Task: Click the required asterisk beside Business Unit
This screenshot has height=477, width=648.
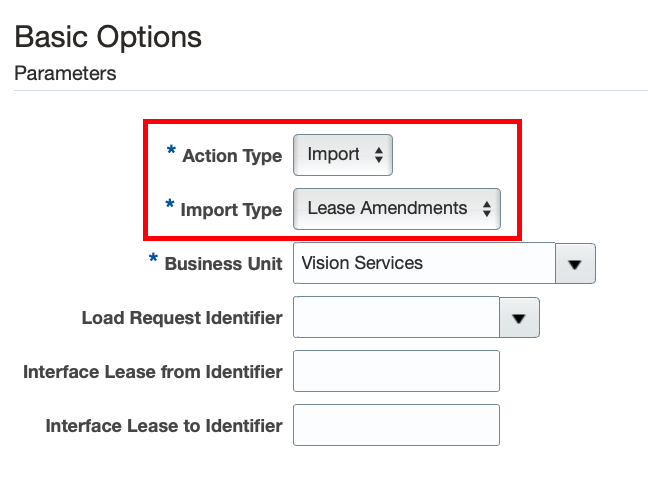Action: tap(153, 261)
